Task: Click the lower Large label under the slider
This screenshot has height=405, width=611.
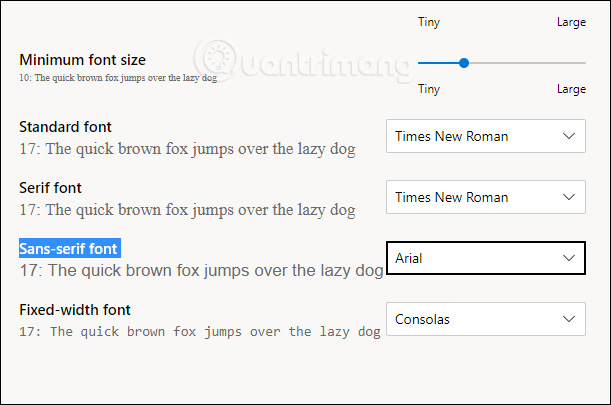Action: point(571,89)
